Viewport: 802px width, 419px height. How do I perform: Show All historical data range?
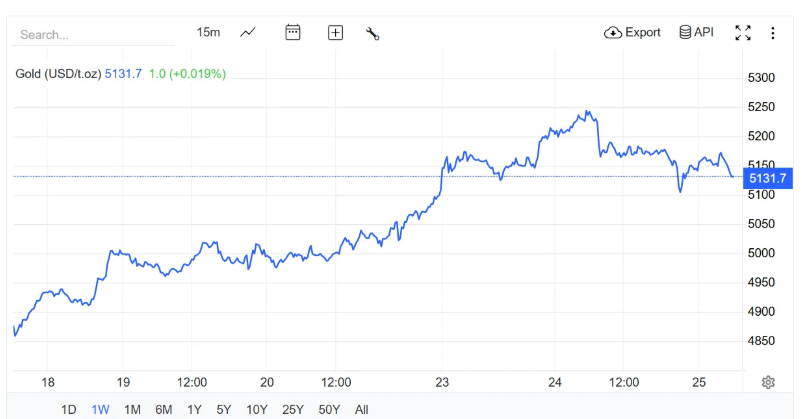pos(361,409)
